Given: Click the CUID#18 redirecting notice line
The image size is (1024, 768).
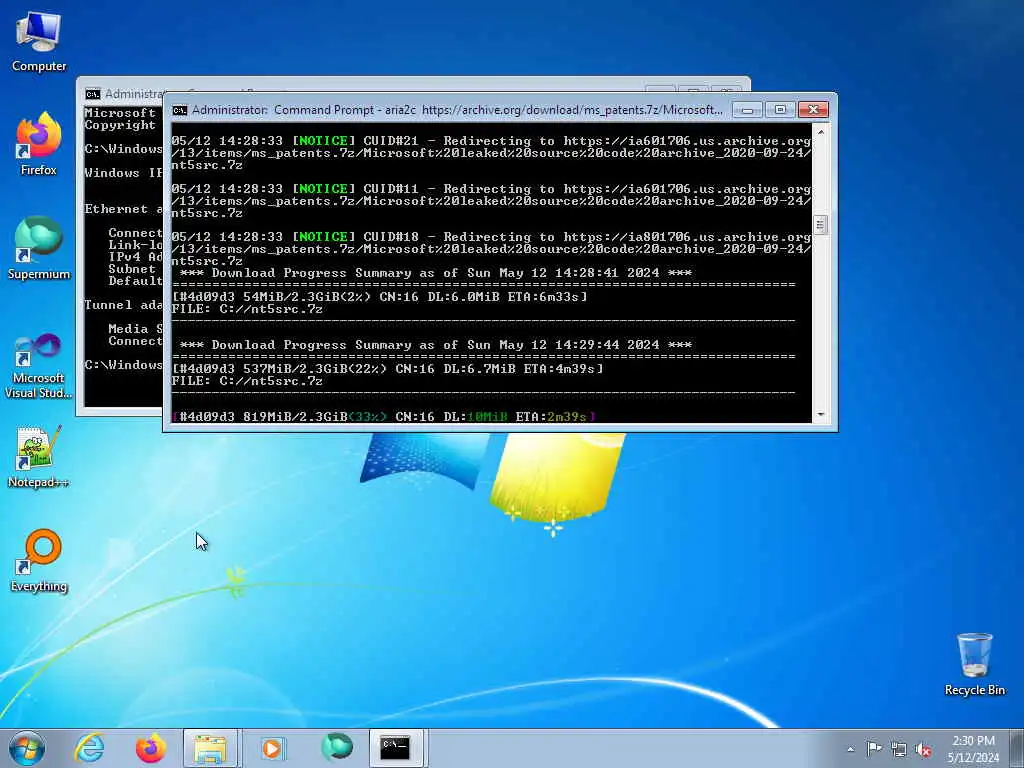Looking at the screenshot, I should [491, 249].
